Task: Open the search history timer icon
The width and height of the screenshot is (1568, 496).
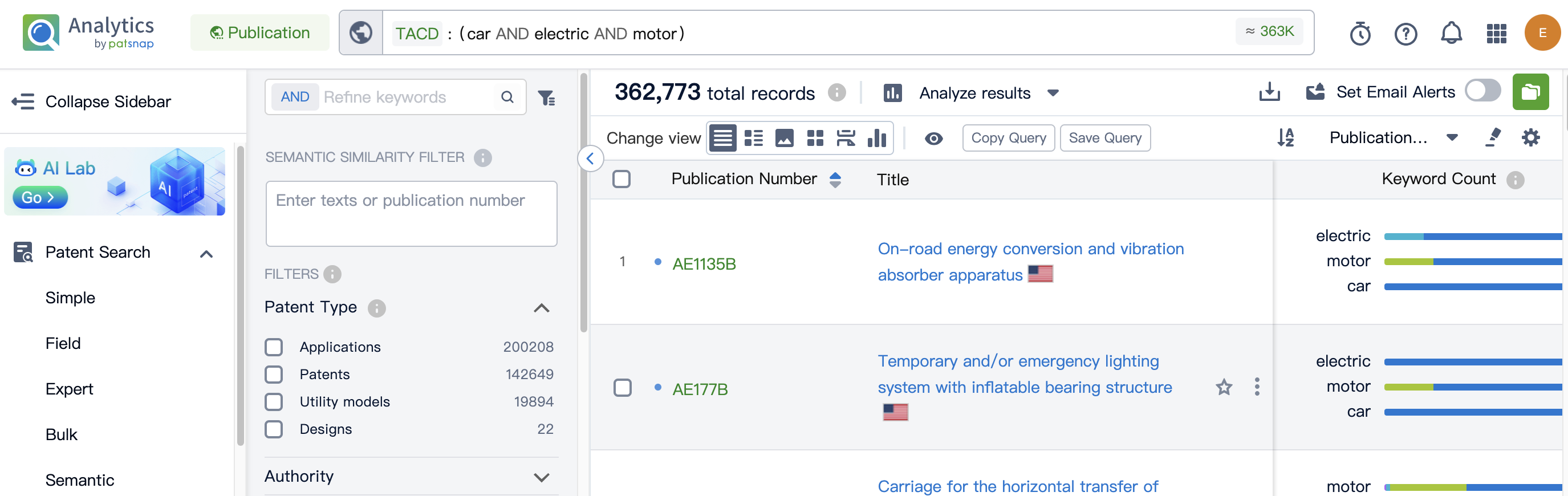Action: pyautogui.click(x=1360, y=34)
